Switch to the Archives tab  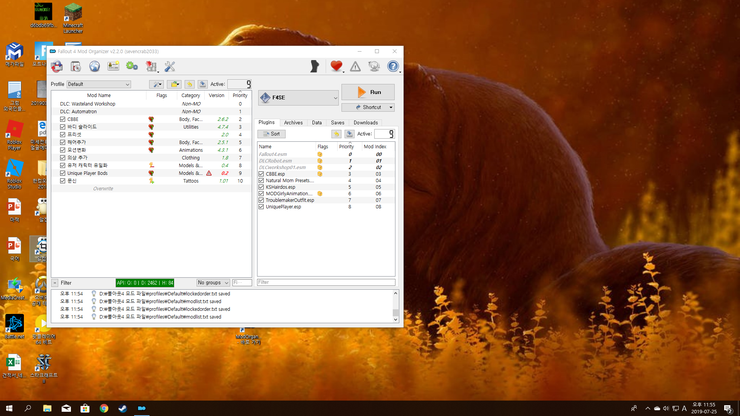[x=293, y=122]
